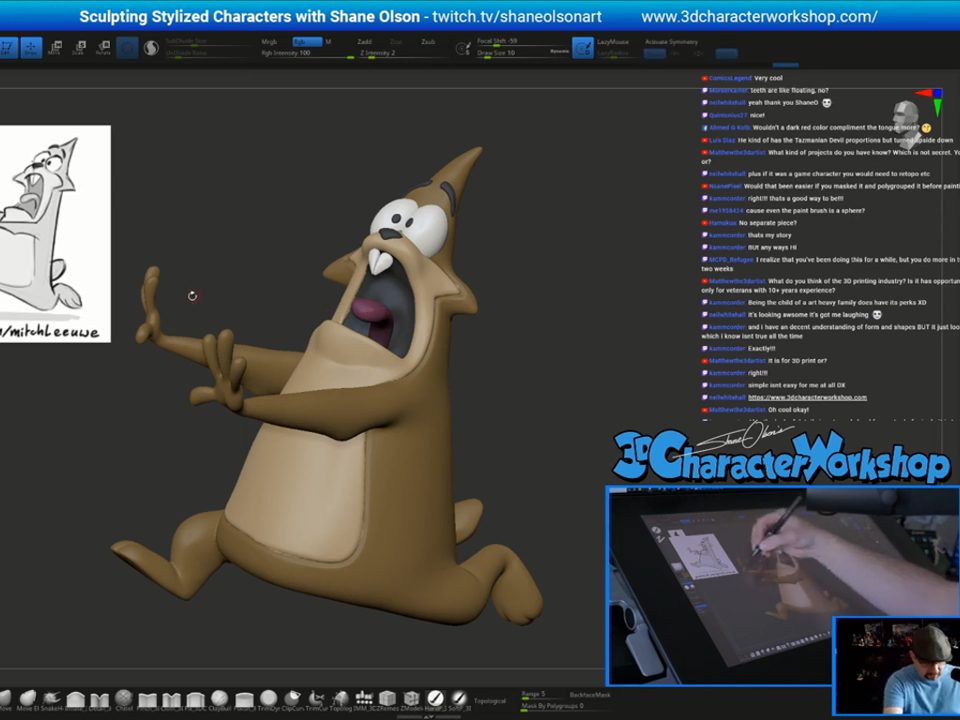
Task: Click the Range slider
Action: 542,694
